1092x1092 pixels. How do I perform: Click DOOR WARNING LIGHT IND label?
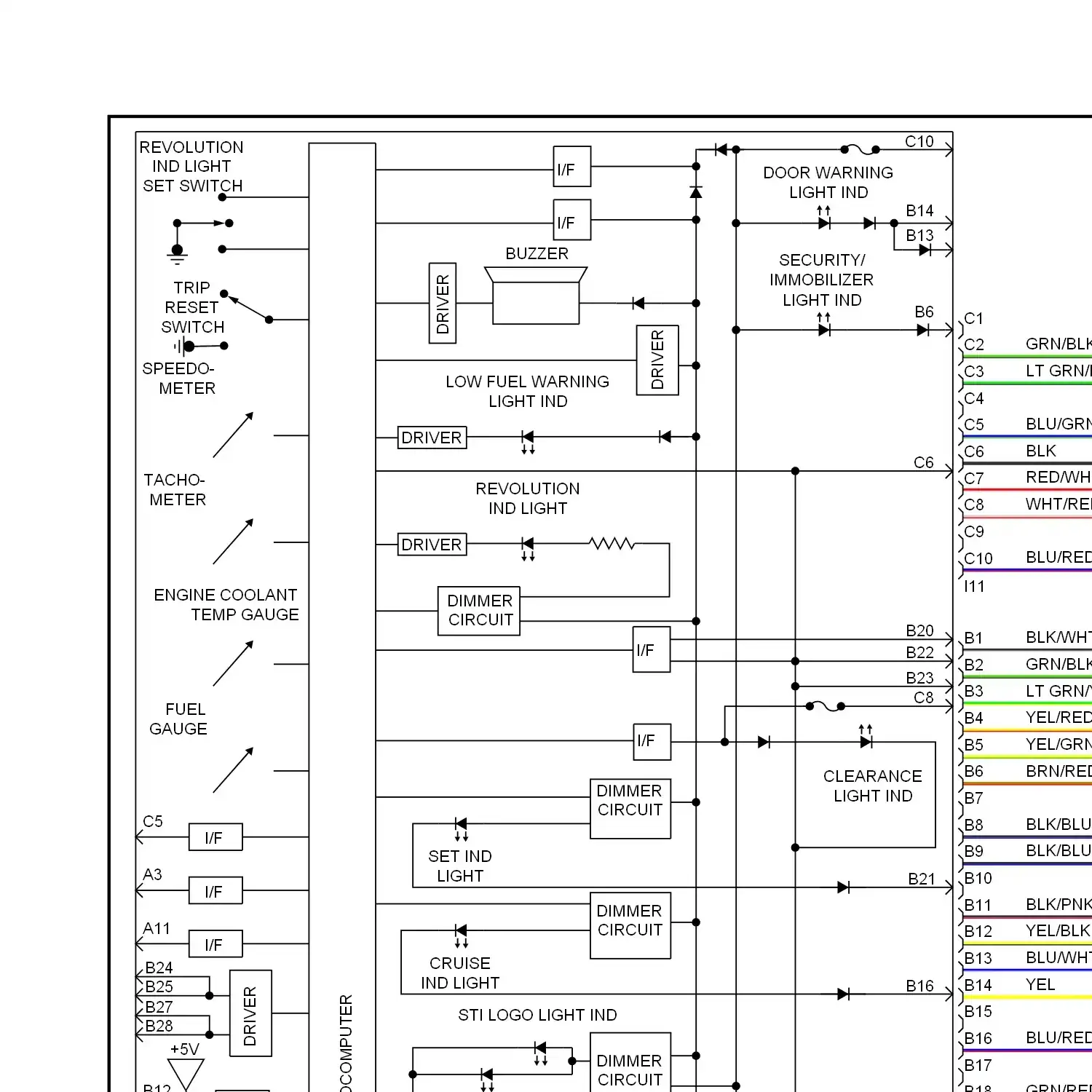pos(828,182)
